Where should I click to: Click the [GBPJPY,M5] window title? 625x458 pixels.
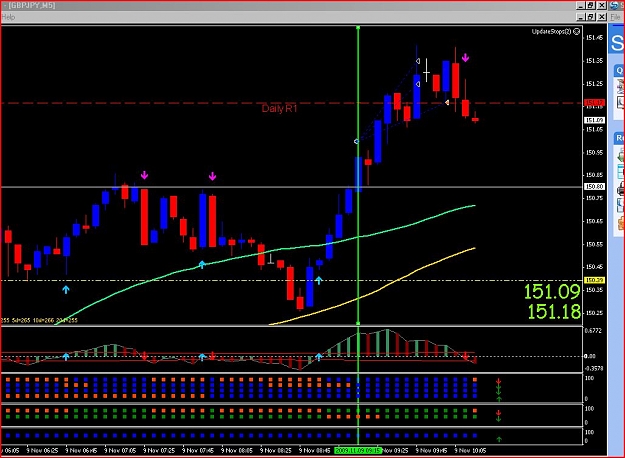coord(31,6)
